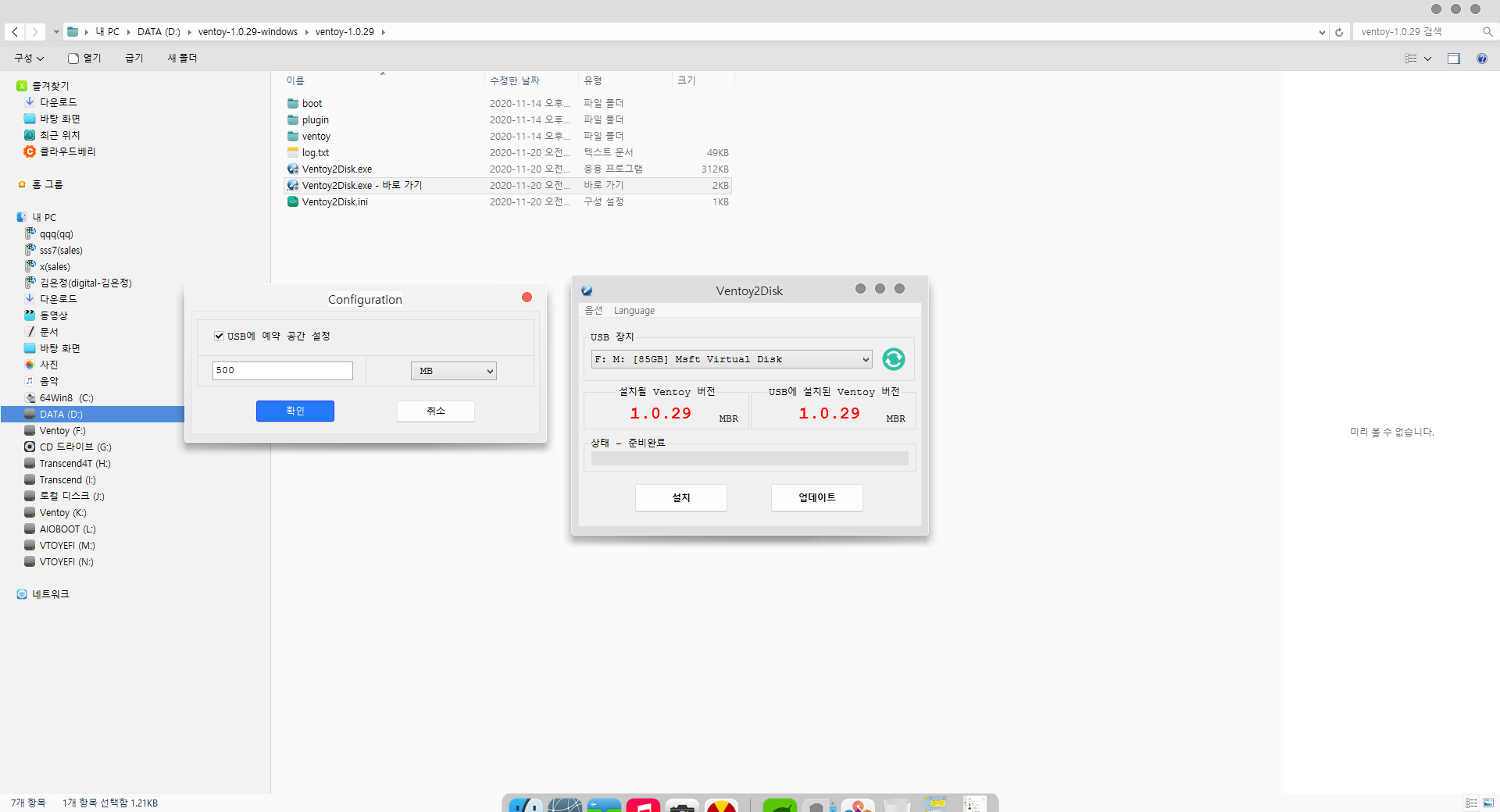Open the USB device dropdown in Ventoy2Disk
Viewport: 1500px width, 812px height.
coord(731,359)
